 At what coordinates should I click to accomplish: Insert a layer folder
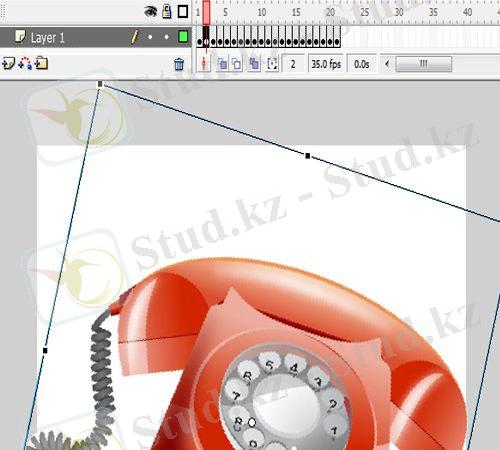click(x=41, y=63)
